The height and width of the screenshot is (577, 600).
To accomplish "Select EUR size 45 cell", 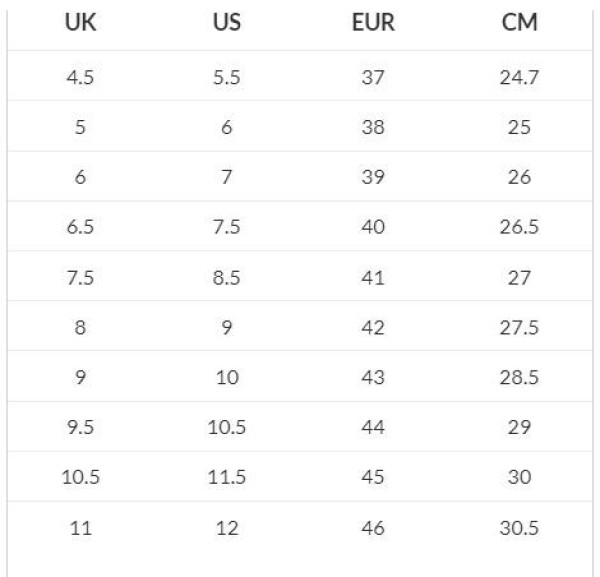I will coord(373,477).
